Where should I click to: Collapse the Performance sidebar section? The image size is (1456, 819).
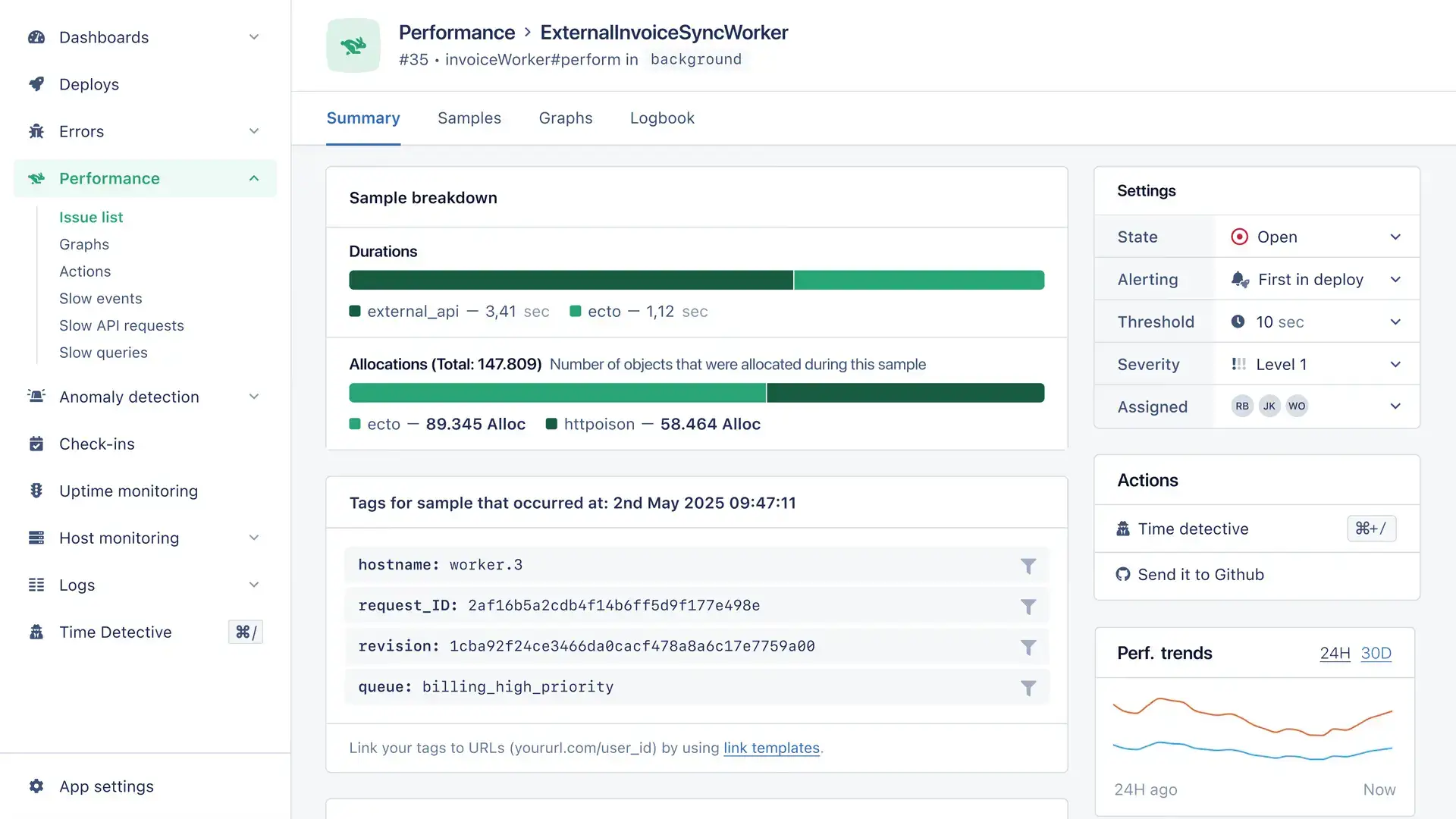pos(253,178)
